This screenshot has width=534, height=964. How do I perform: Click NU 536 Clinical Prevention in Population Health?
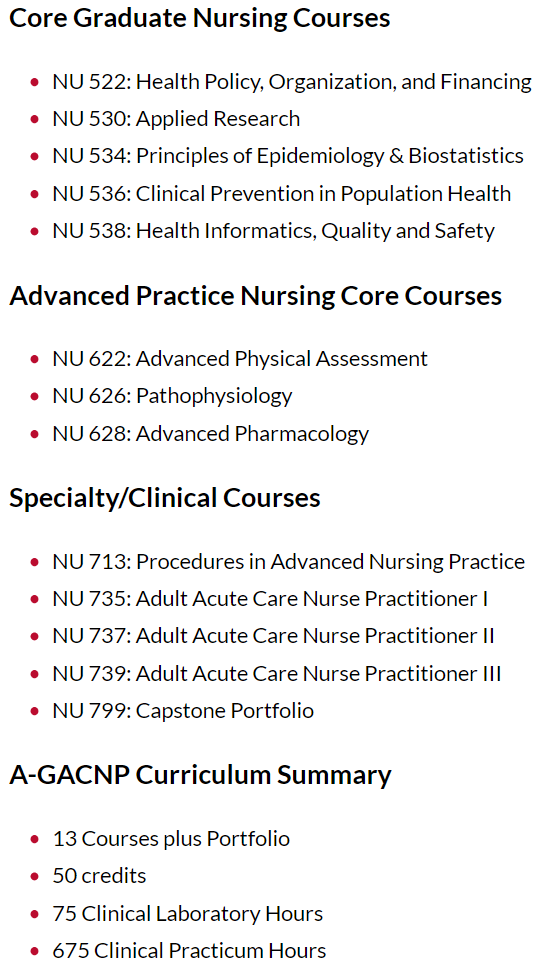(x=281, y=194)
